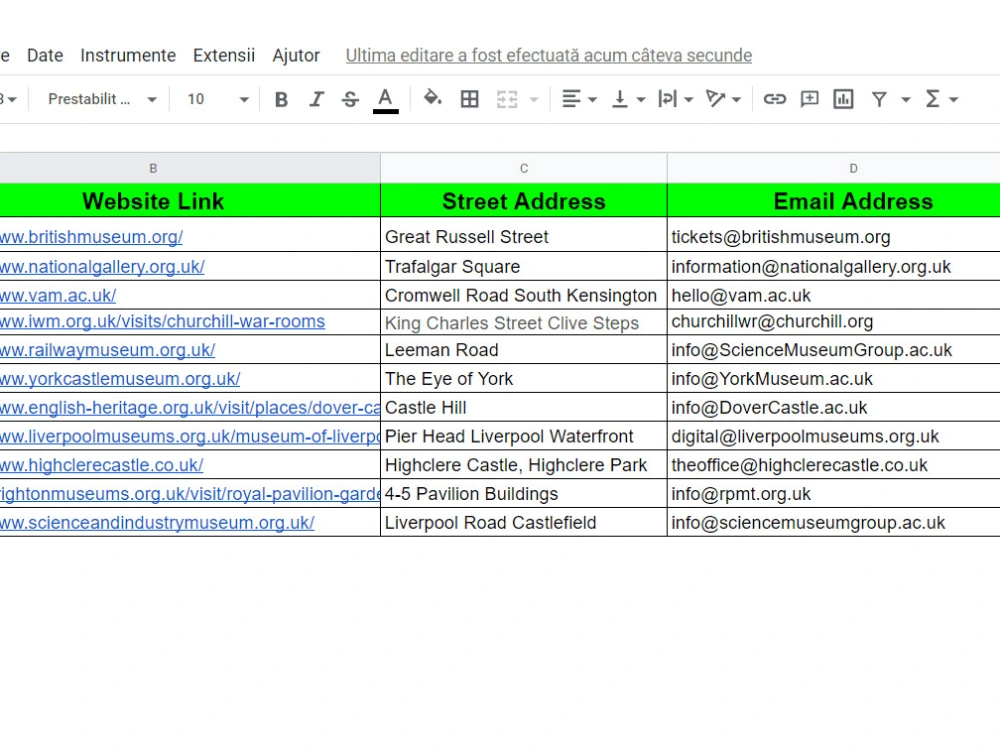Select the Great Russell Street cell
1000x750 pixels.
tap(524, 235)
